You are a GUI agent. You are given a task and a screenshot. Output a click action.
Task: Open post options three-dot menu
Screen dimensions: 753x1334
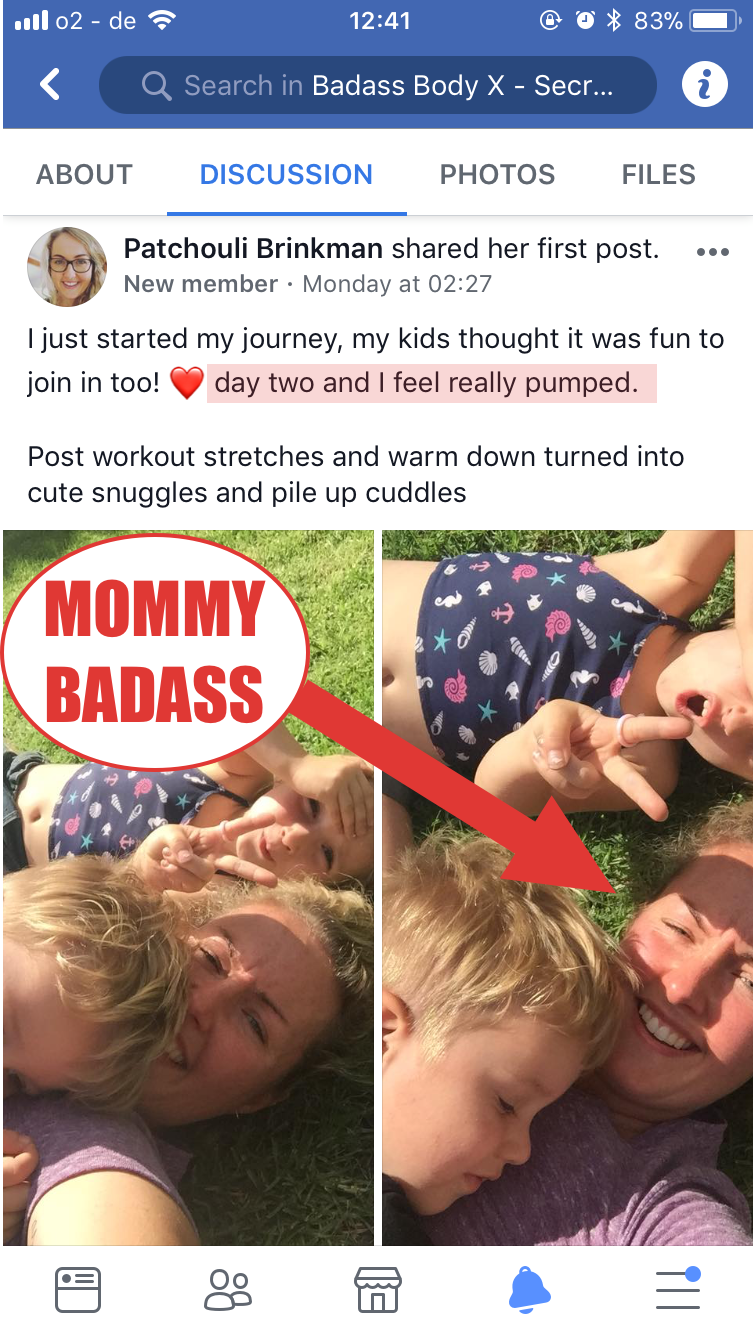[712, 252]
